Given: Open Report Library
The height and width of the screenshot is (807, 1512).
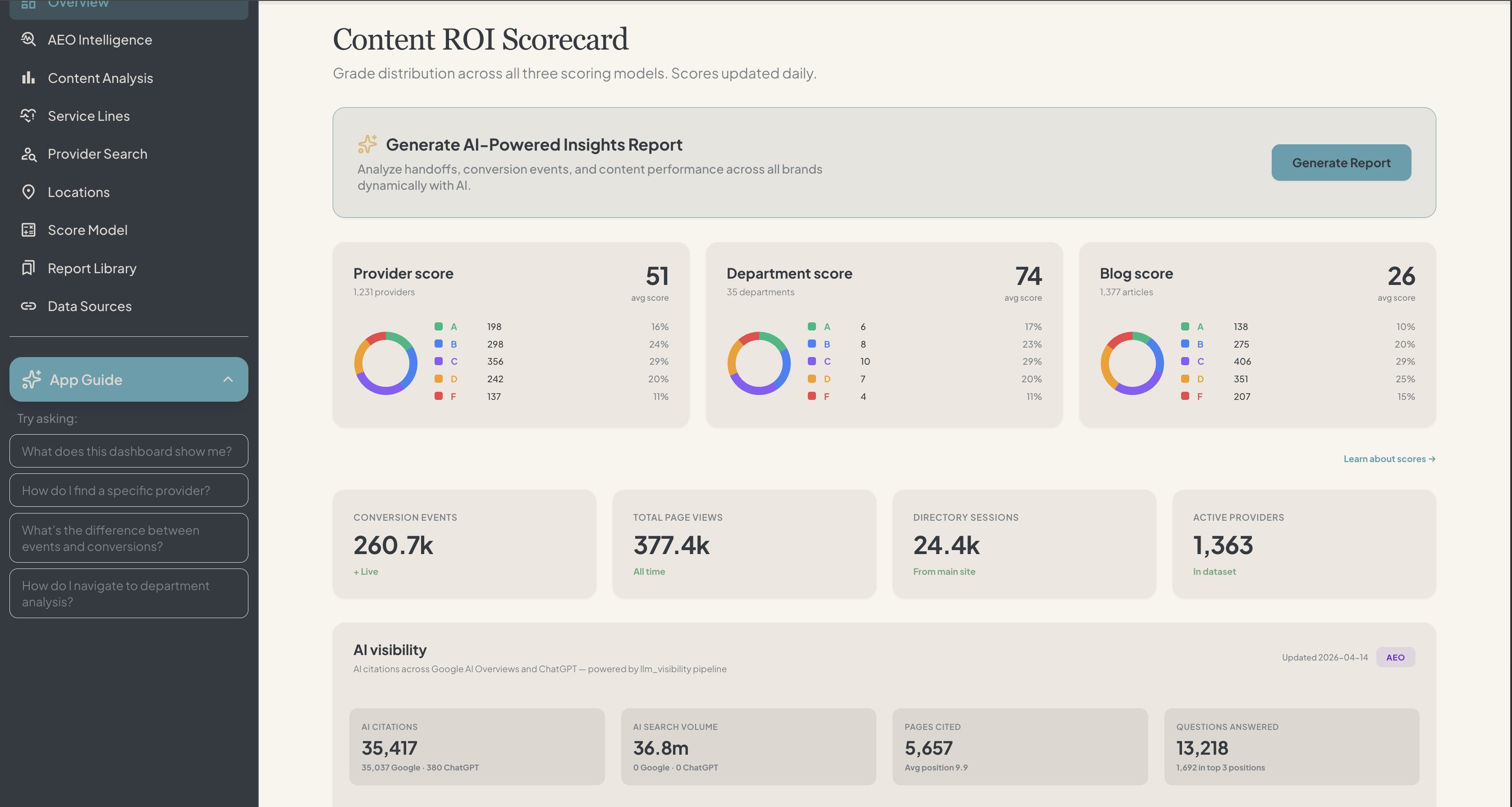Looking at the screenshot, I should coord(128,268).
